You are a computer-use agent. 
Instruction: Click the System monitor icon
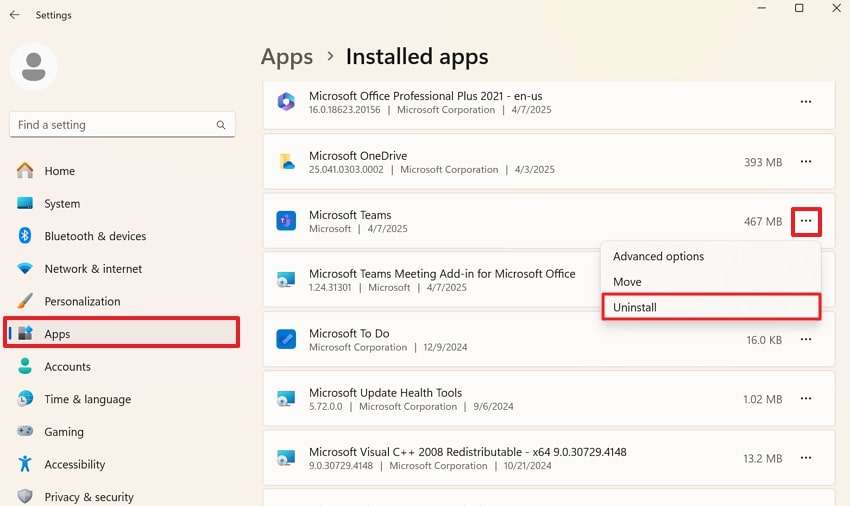[25, 203]
